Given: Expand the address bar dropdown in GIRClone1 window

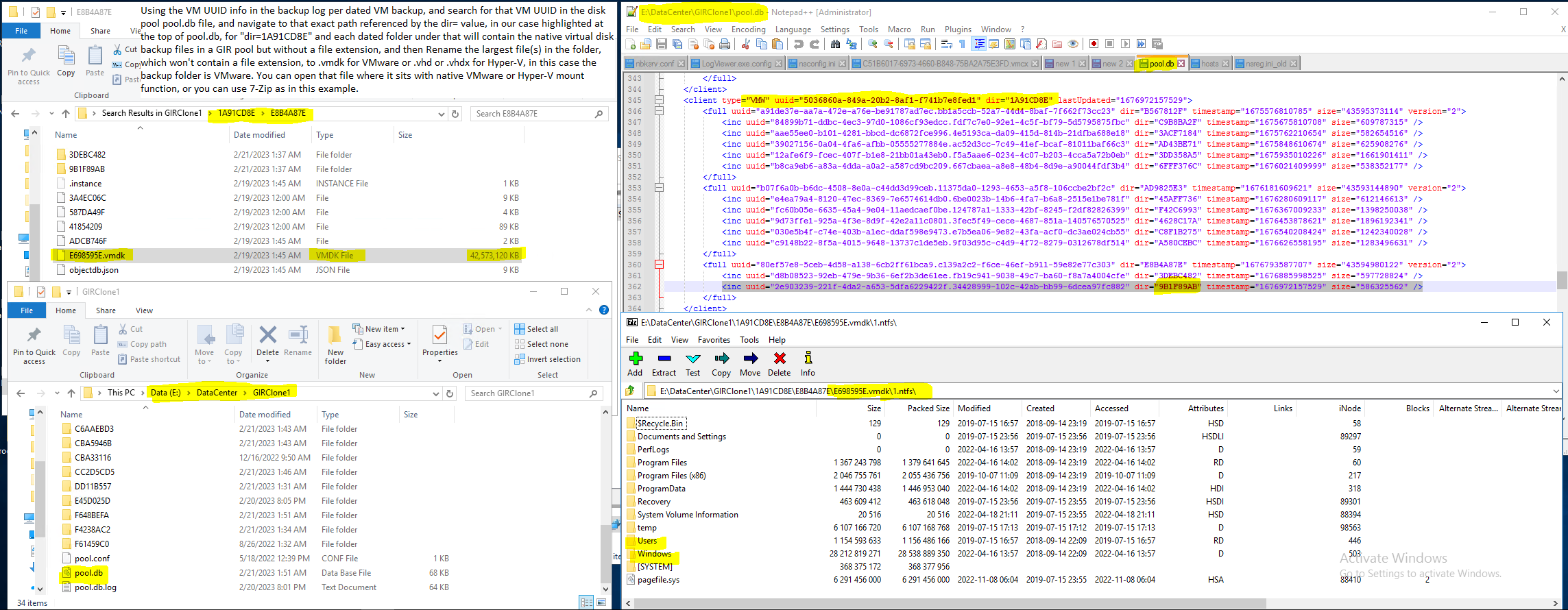Looking at the screenshot, I should click(x=435, y=393).
